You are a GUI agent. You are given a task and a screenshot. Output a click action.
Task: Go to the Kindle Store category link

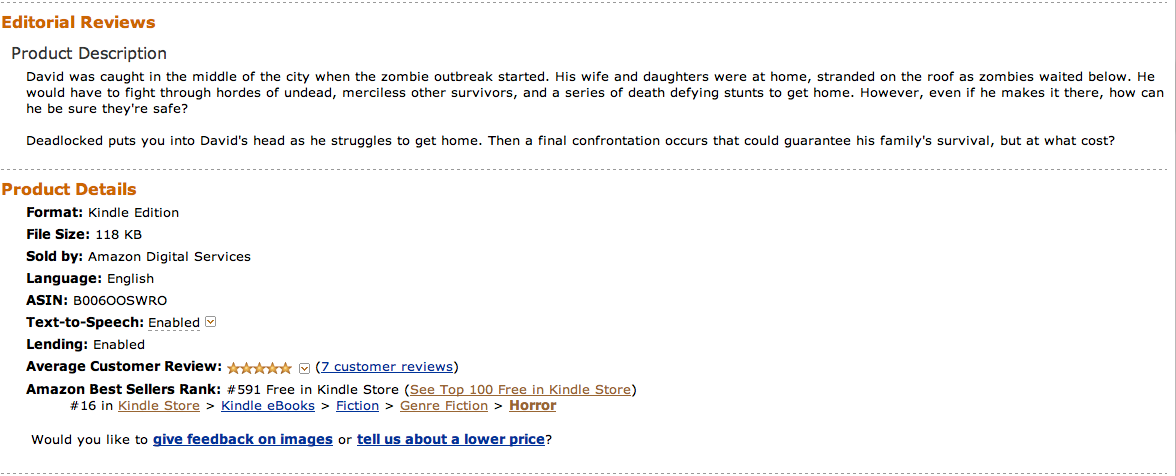click(158, 406)
